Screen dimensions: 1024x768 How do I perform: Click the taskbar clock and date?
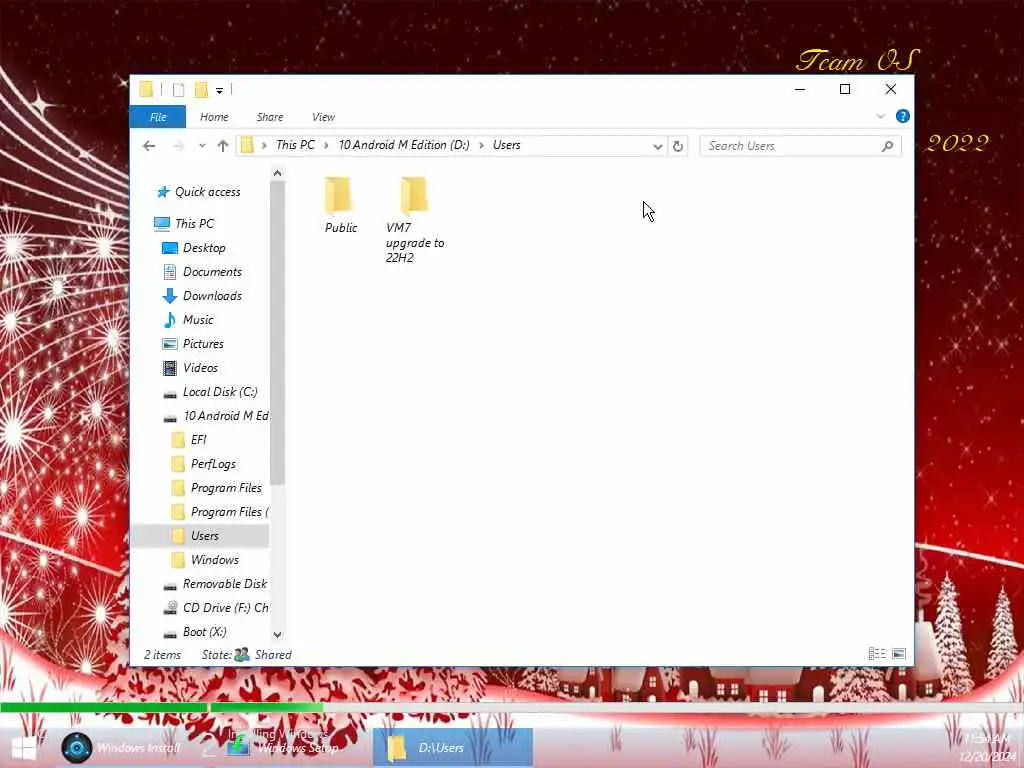[989, 748]
